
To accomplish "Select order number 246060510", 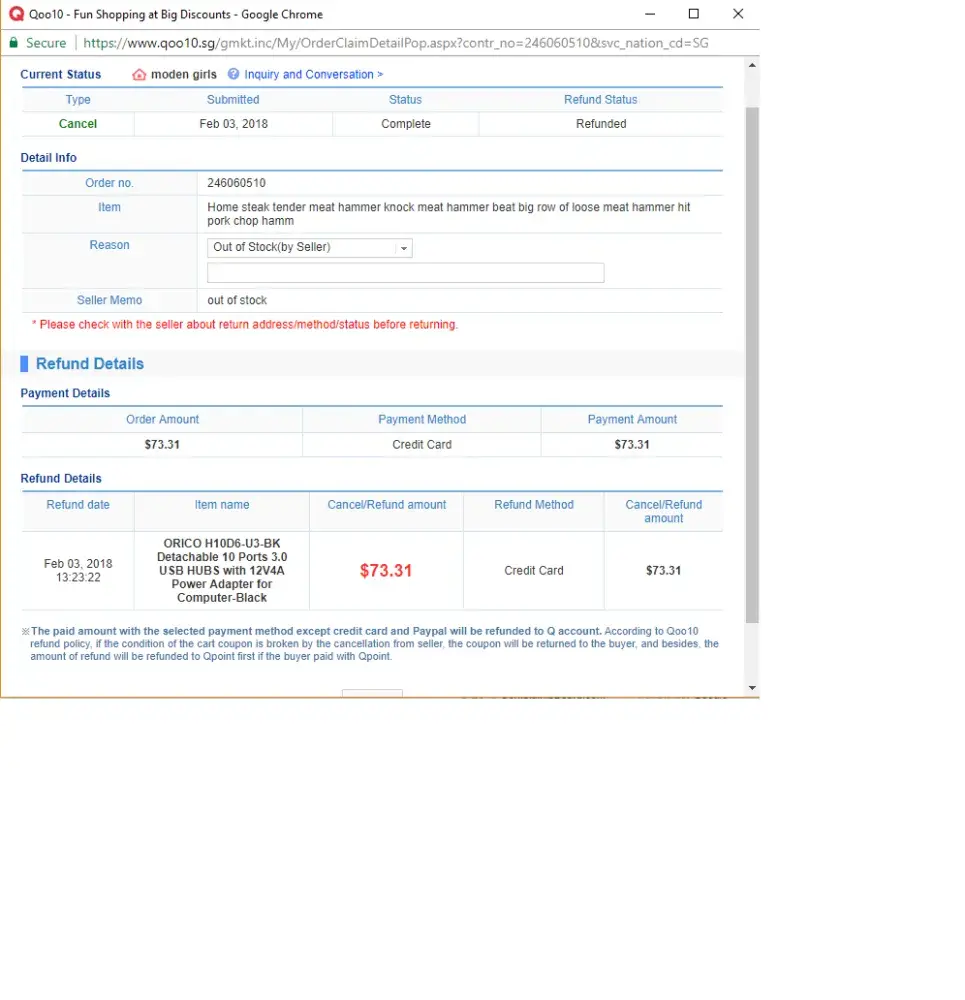I will (236, 183).
